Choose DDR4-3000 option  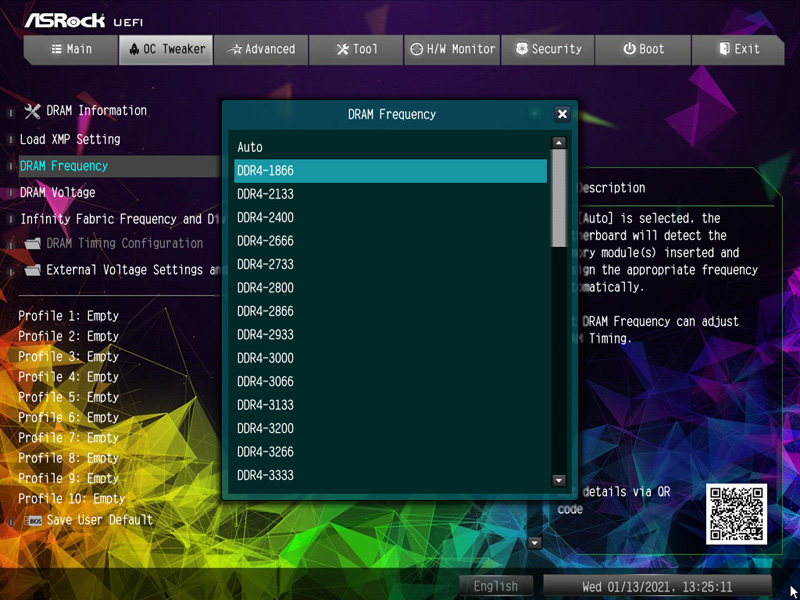pyautogui.click(x=390, y=359)
